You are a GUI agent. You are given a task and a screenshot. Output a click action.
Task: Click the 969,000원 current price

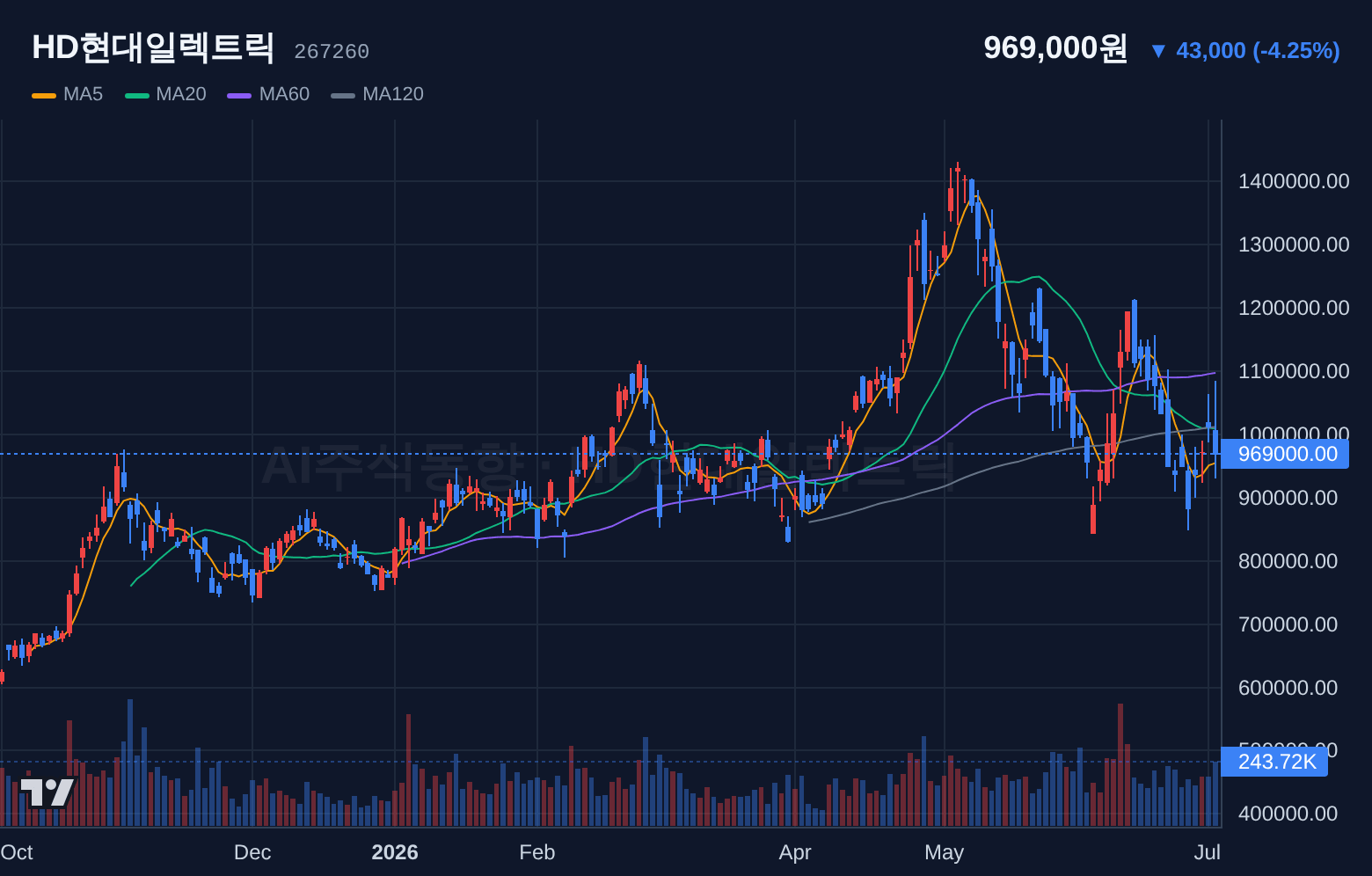(x=1055, y=48)
